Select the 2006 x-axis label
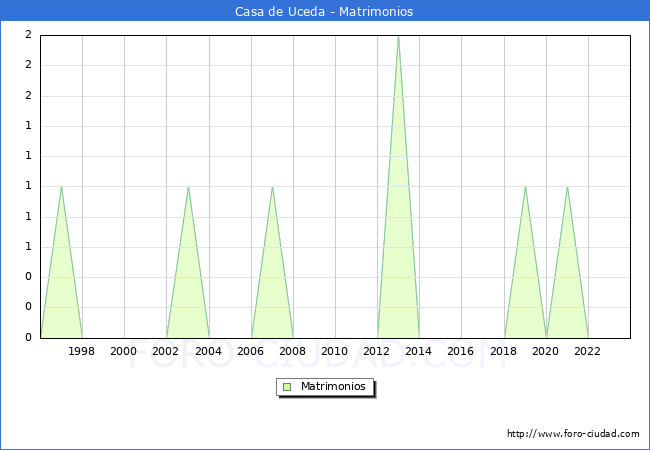Screen dimensions: 650x450 tap(250, 351)
